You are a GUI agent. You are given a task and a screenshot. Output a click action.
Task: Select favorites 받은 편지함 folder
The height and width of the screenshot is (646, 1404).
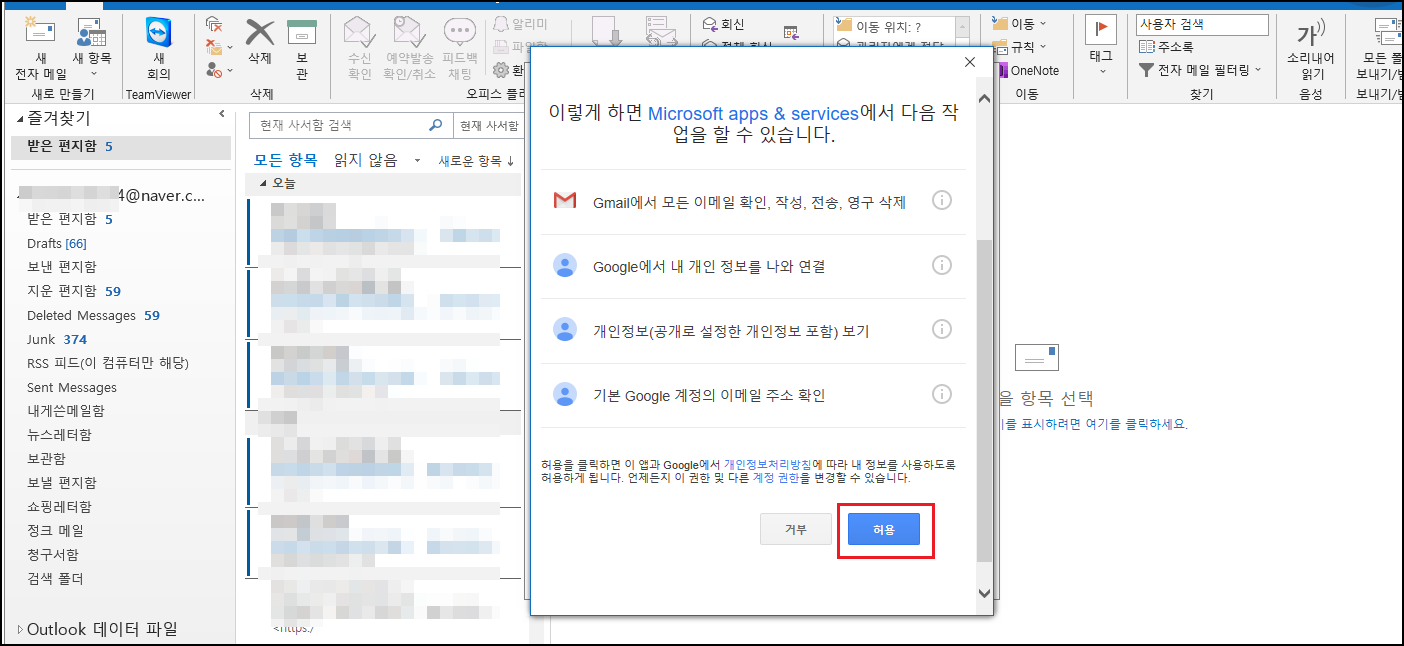coord(121,146)
